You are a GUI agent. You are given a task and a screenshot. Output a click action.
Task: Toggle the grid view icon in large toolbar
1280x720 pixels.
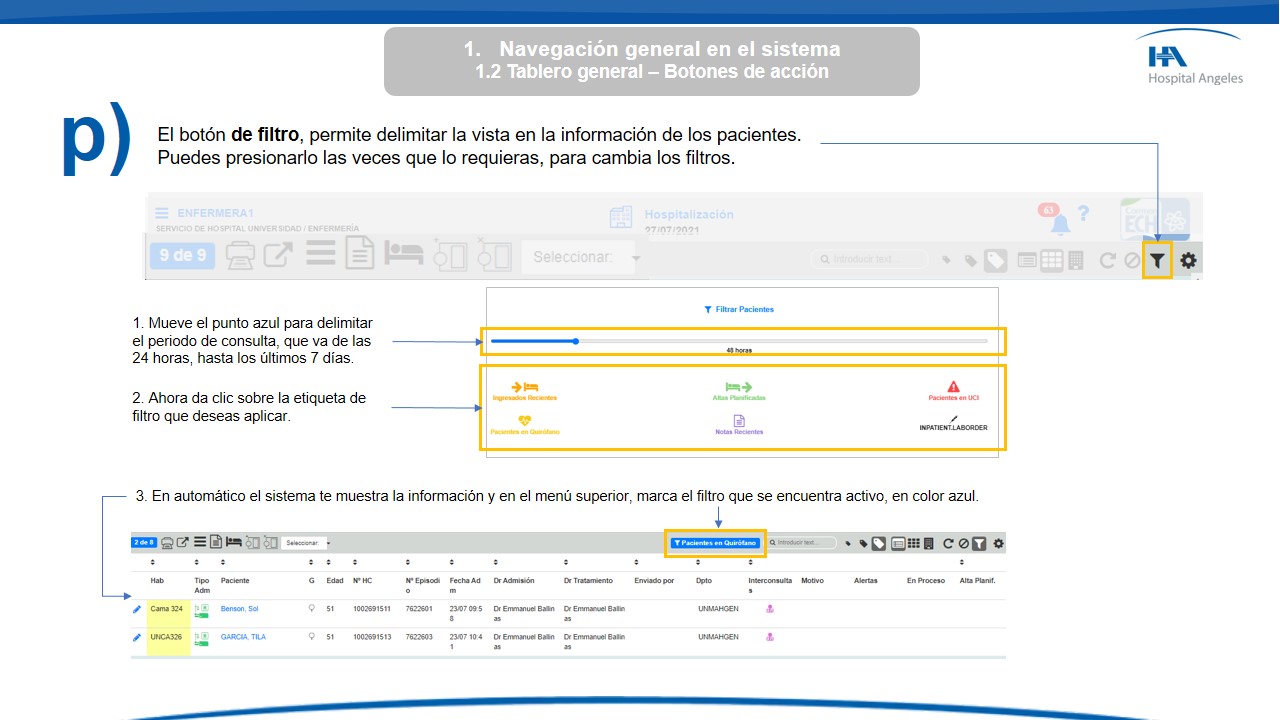coord(1051,260)
